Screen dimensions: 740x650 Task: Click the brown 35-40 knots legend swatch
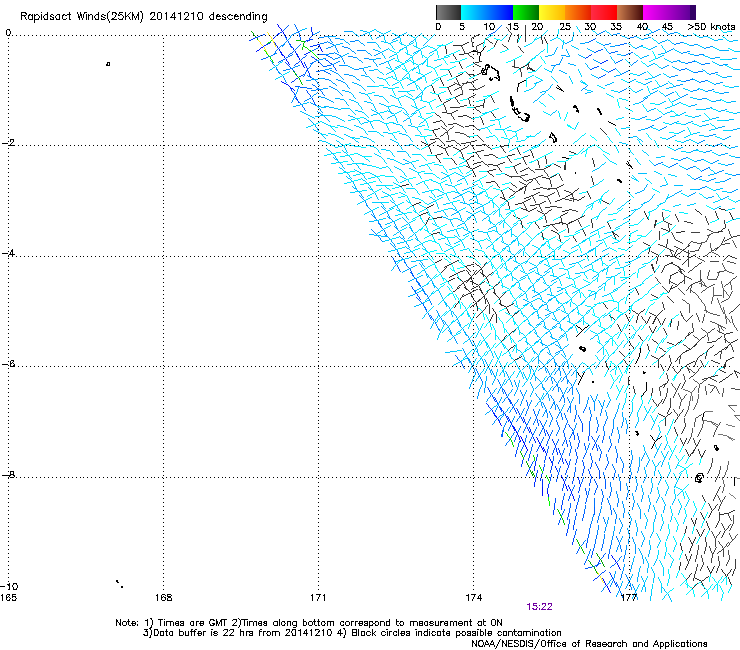(630, 12)
